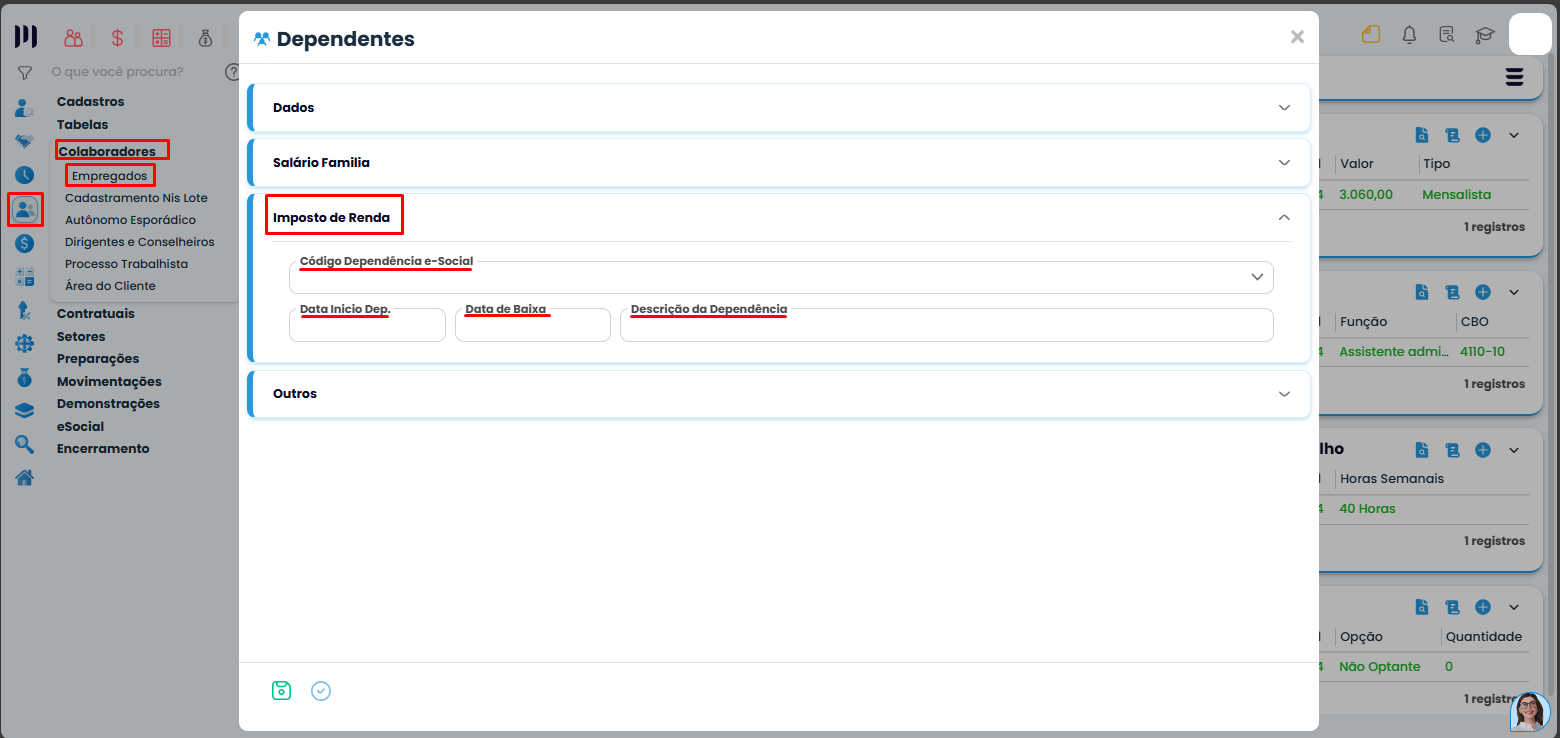Click the filter funnel icon beside the search
This screenshot has width=1560, height=738.
tap(25, 72)
